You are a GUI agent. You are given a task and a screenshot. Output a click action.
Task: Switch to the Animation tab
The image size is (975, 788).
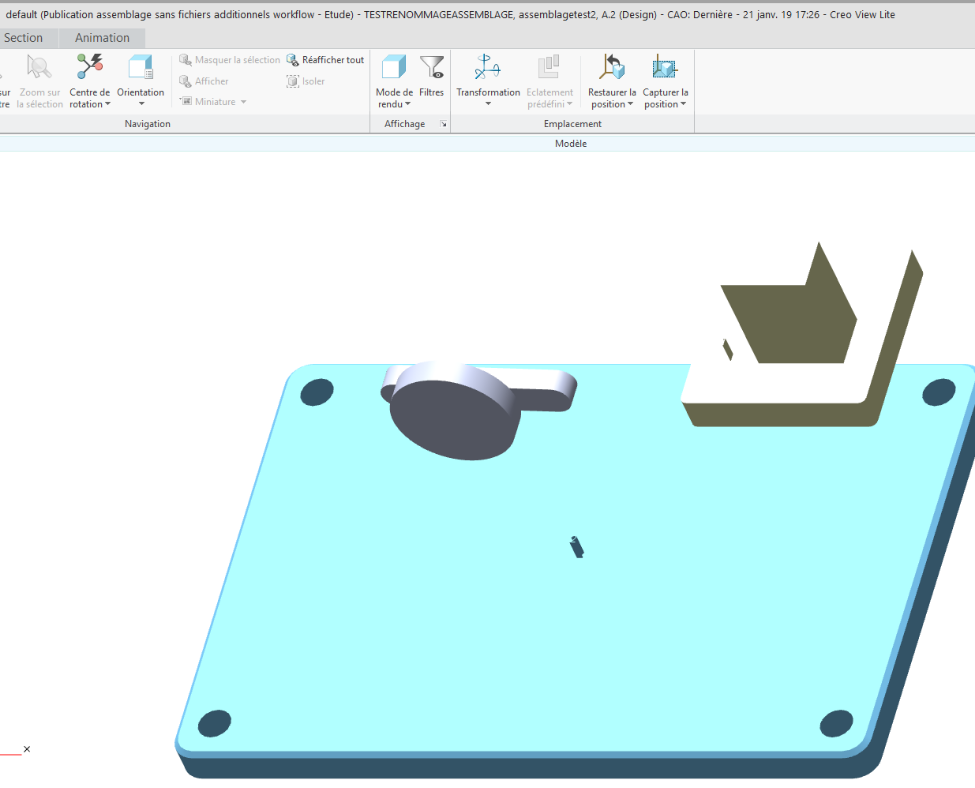click(103, 37)
